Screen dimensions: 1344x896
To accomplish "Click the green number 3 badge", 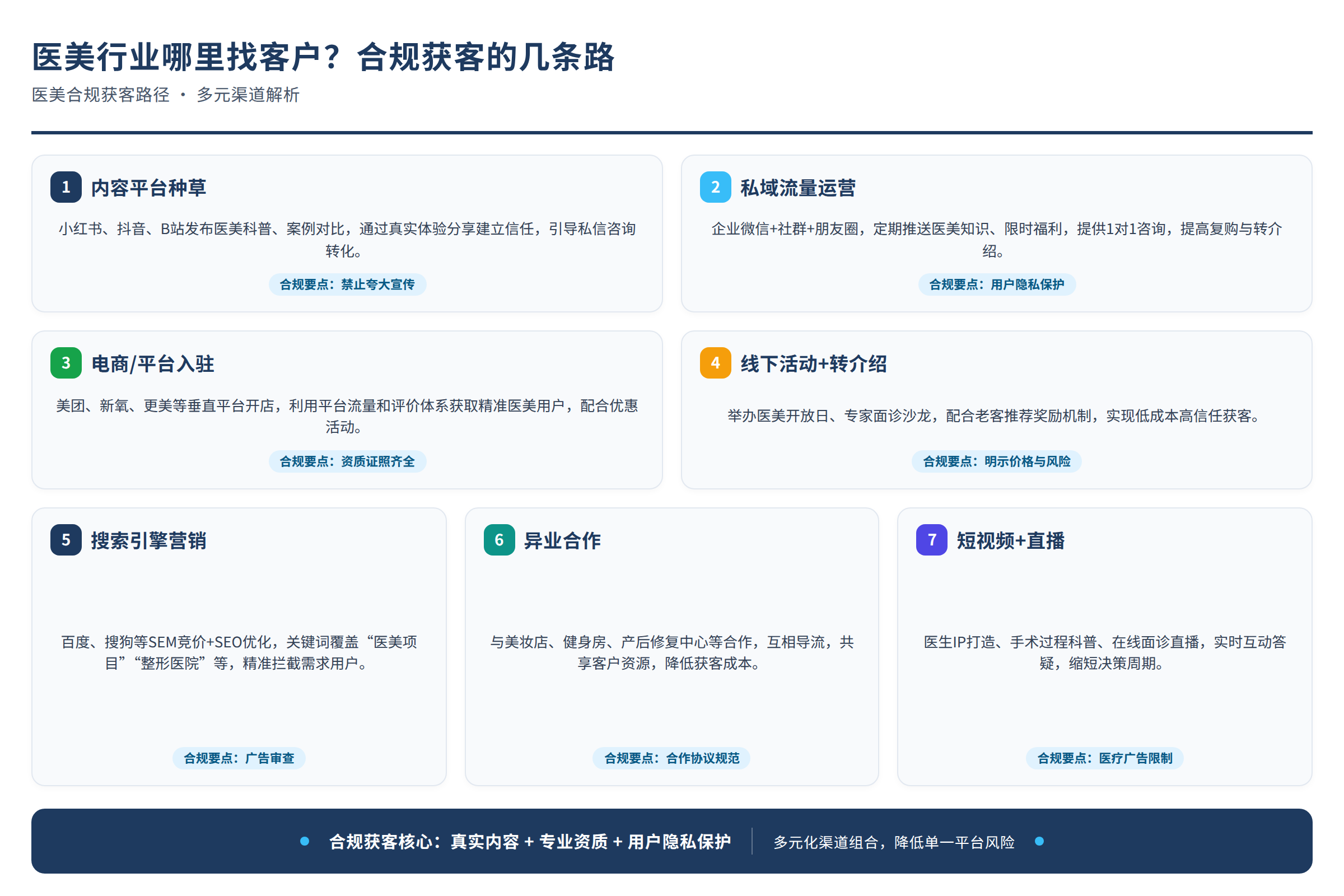I will [x=66, y=363].
